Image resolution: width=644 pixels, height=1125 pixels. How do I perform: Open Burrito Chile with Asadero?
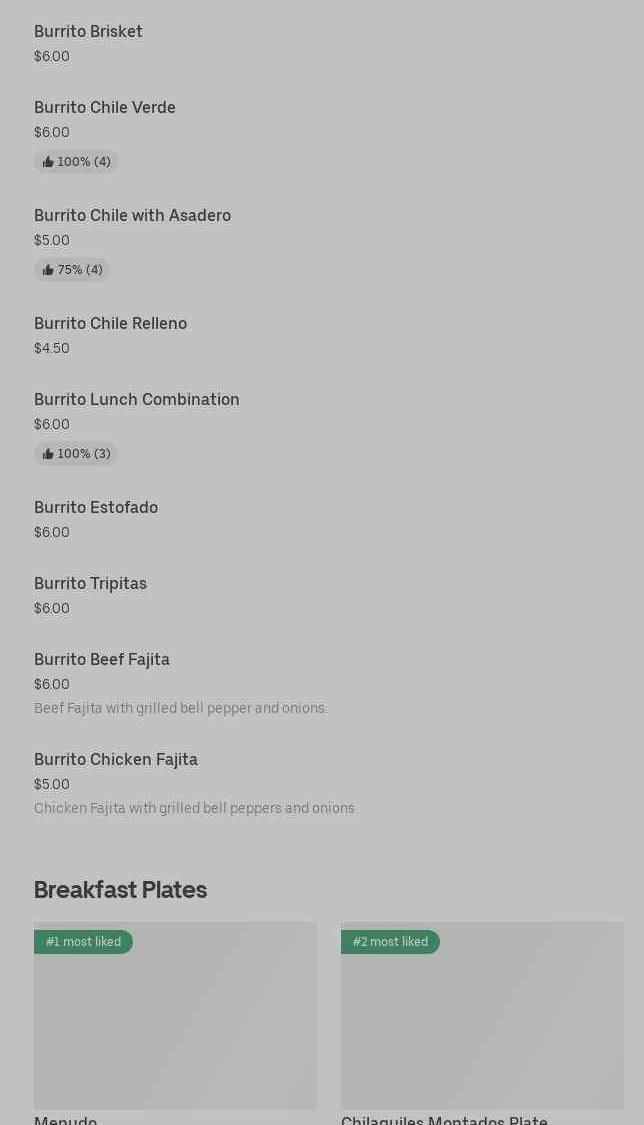point(132,216)
